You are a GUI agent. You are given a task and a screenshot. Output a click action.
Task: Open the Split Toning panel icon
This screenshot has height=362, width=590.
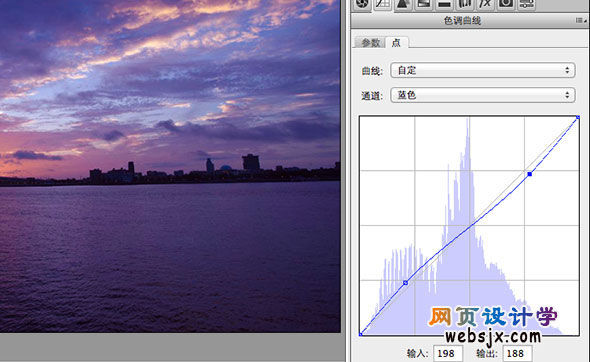pyautogui.click(x=444, y=5)
